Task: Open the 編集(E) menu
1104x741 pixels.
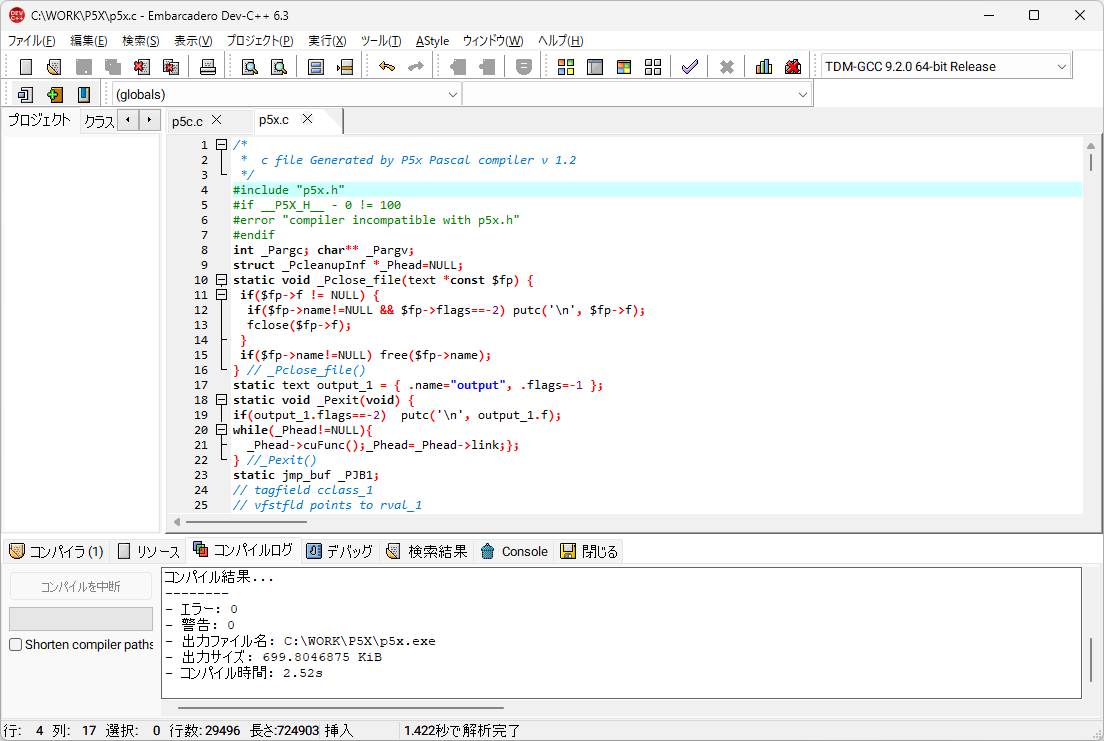Action: pos(89,41)
